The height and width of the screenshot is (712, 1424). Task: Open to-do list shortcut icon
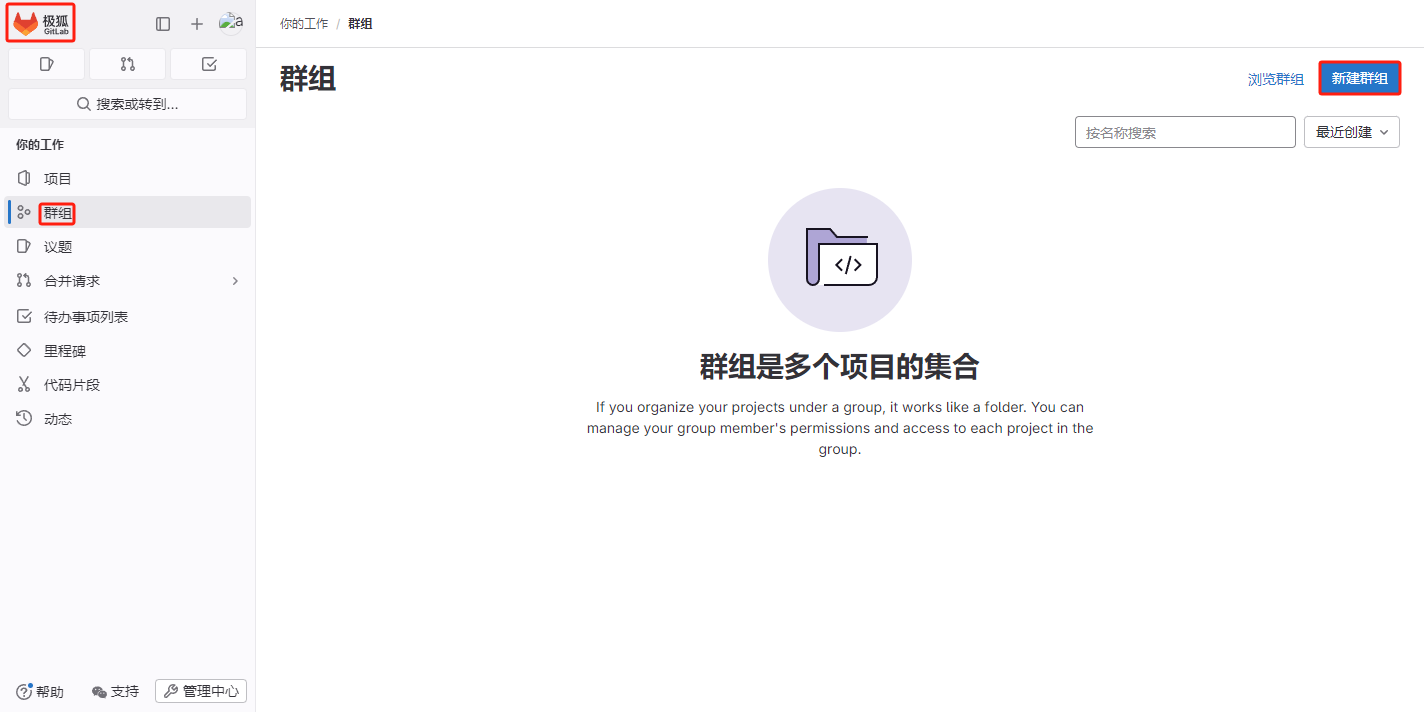(208, 64)
